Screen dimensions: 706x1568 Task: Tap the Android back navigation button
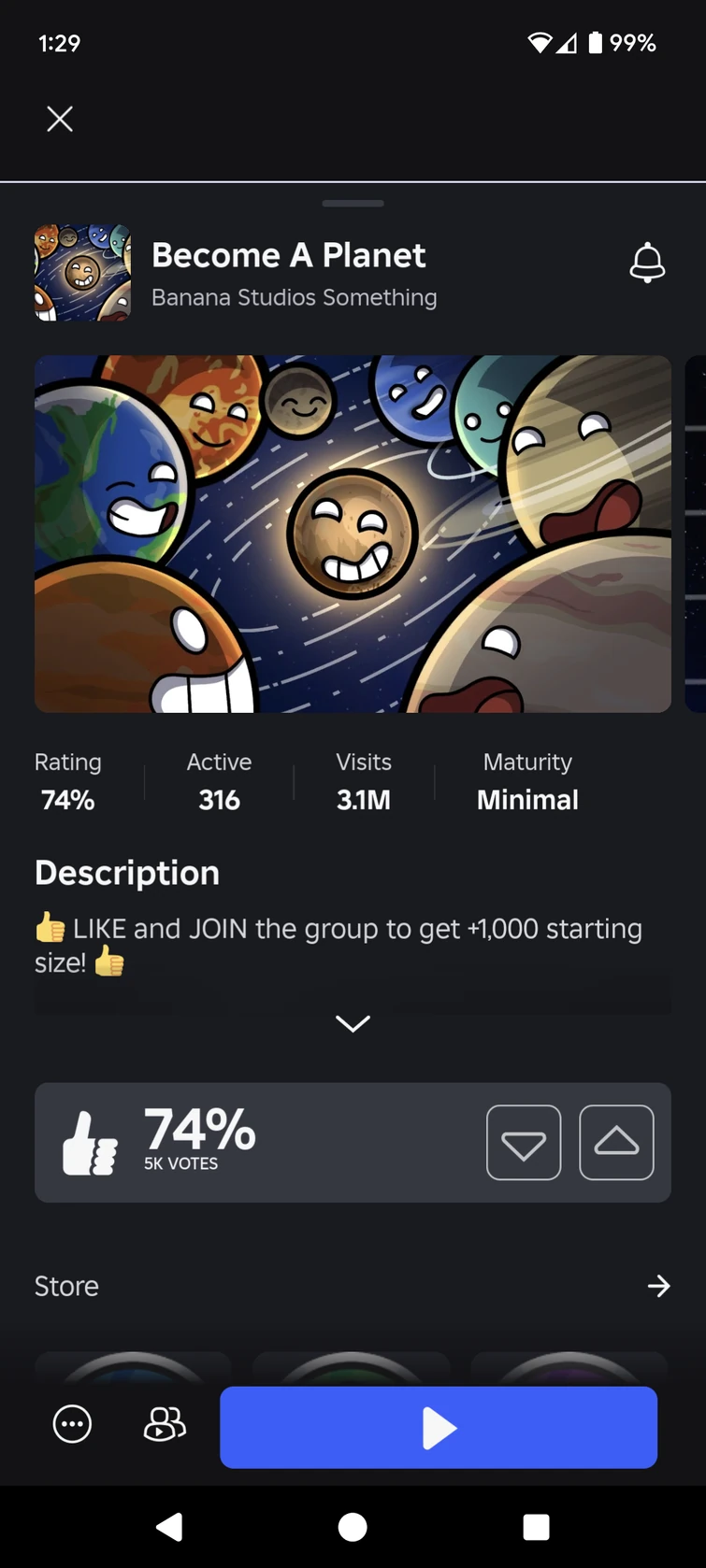coord(169,1527)
